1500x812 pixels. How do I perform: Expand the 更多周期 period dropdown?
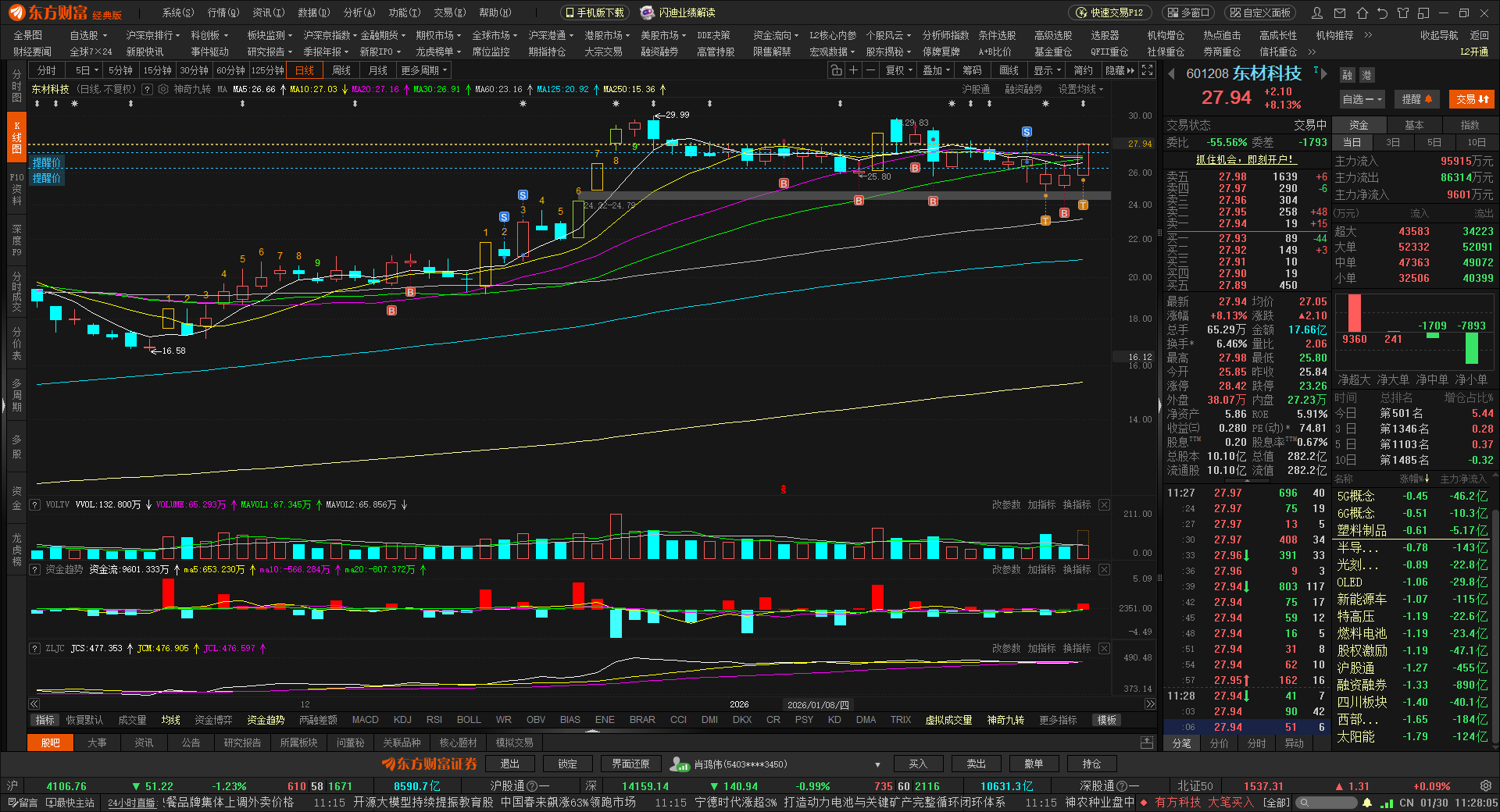(x=423, y=70)
